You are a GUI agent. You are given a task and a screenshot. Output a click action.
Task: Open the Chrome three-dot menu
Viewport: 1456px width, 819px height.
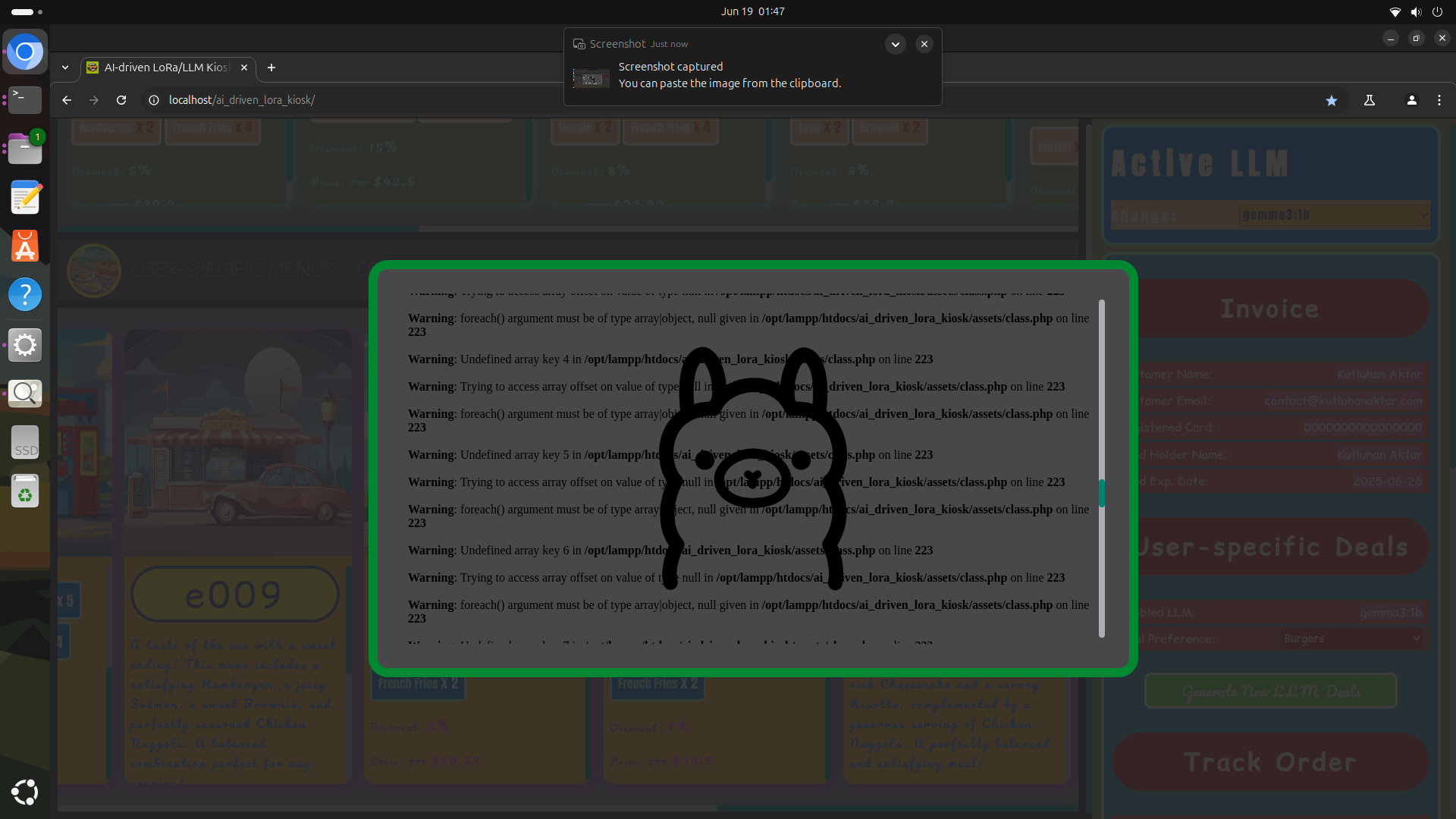[x=1439, y=100]
